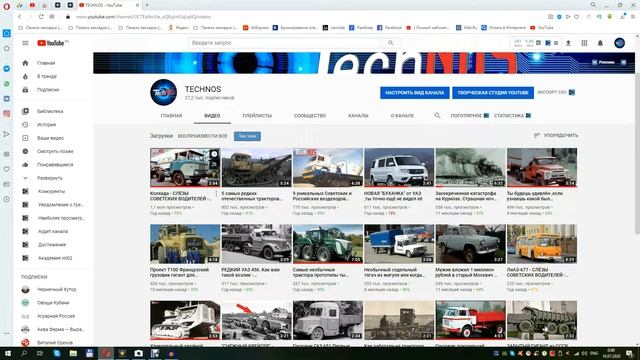Open the YouTube apps grid icon
The width and height of the screenshot is (640, 360).
point(584,43)
